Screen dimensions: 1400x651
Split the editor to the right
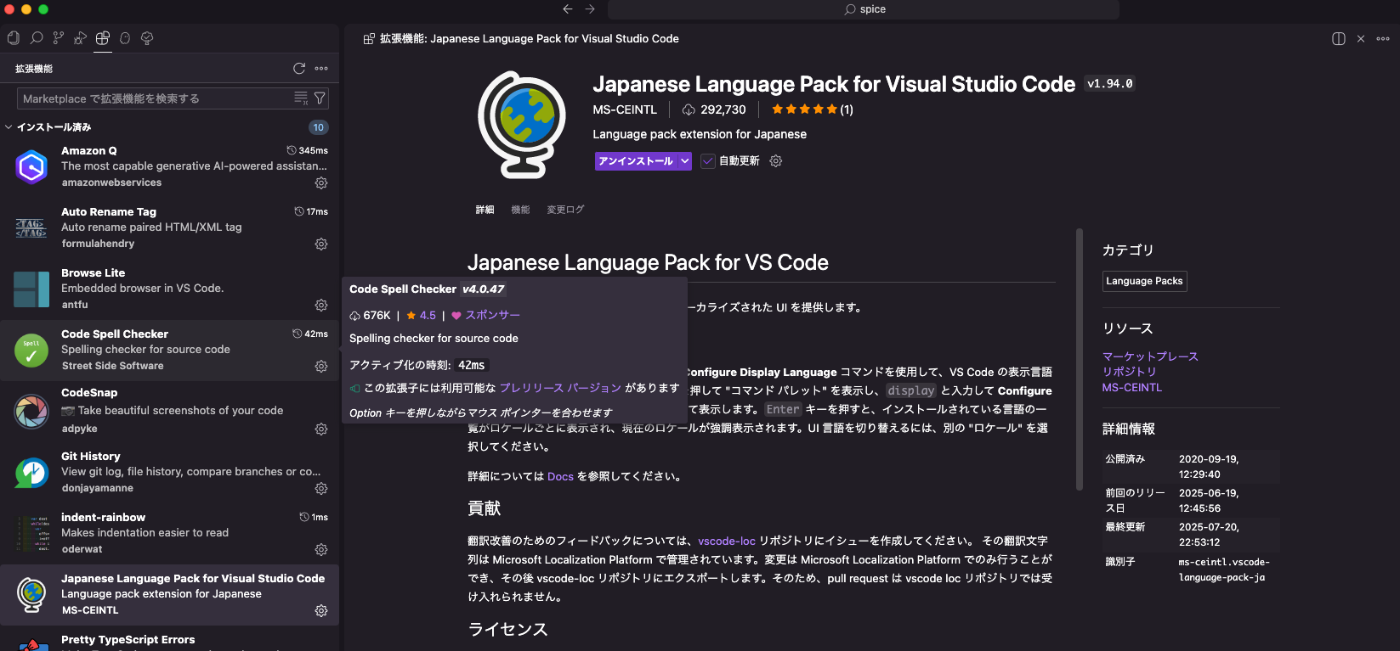click(x=1338, y=39)
